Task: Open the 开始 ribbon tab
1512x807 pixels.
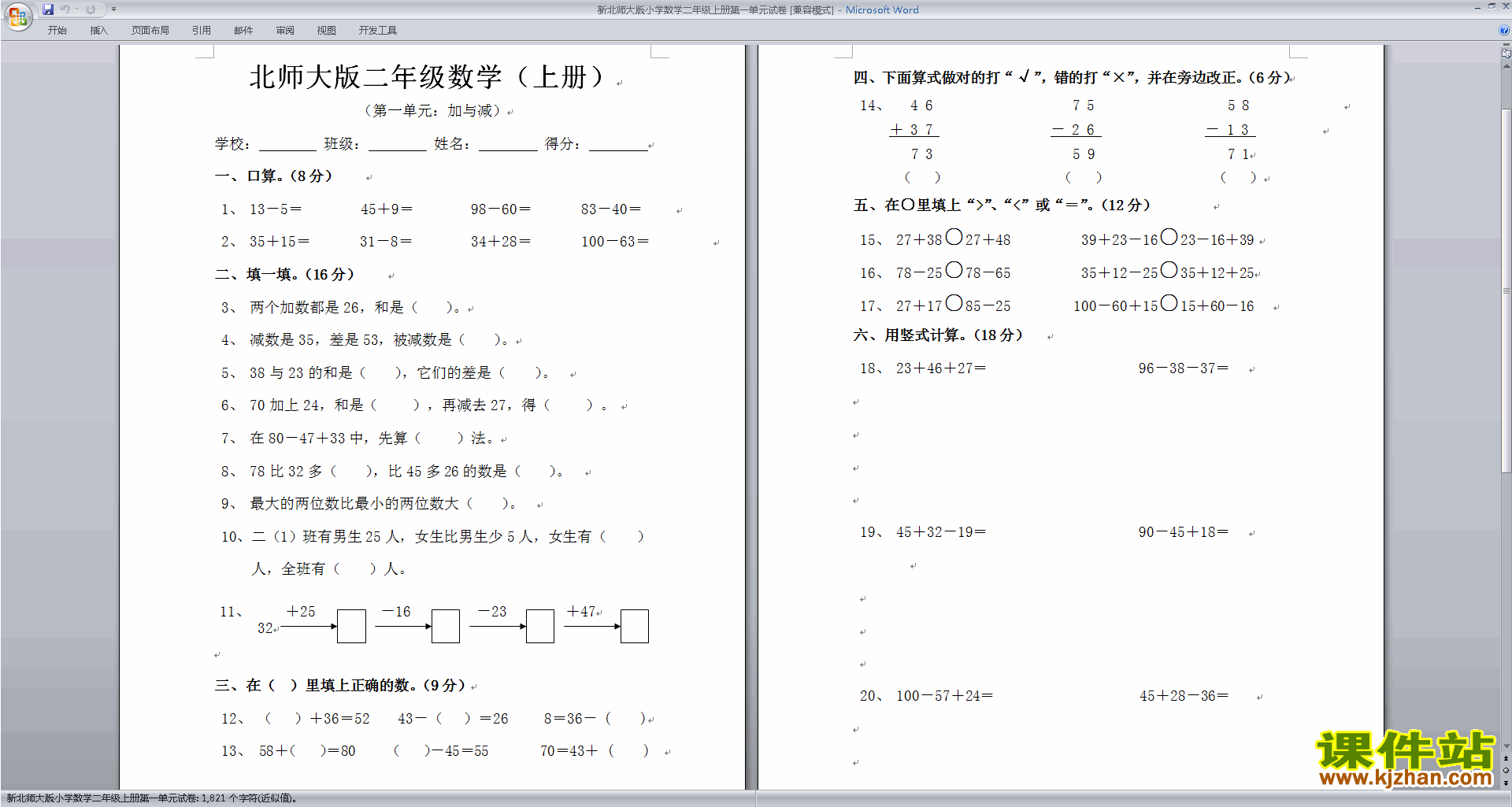Action: [57, 31]
